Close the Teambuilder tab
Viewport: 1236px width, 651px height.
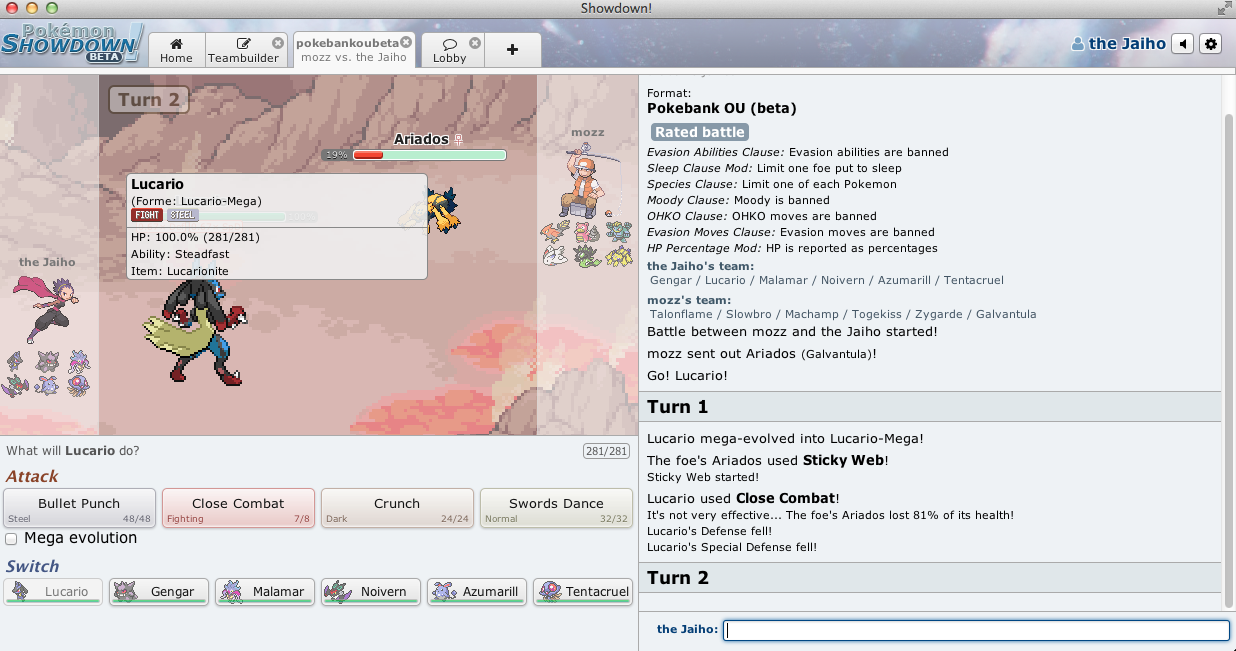[277, 43]
